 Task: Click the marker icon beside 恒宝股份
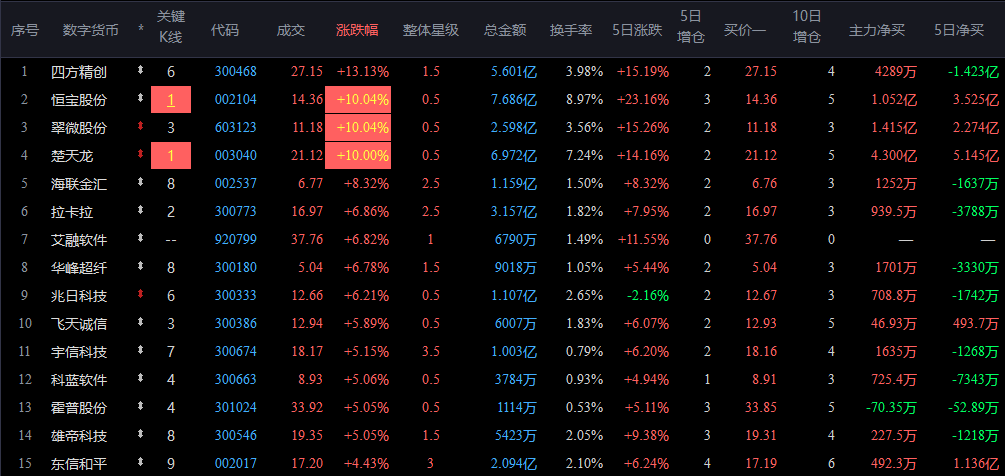click(x=141, y=99)
